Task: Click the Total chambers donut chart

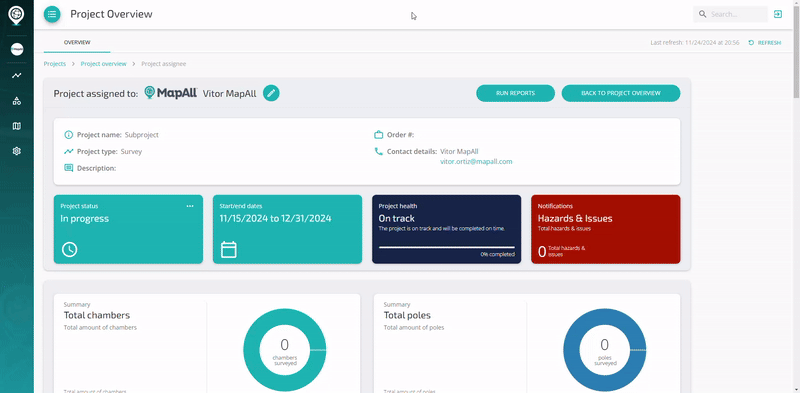Action: [x=285, y=350]
